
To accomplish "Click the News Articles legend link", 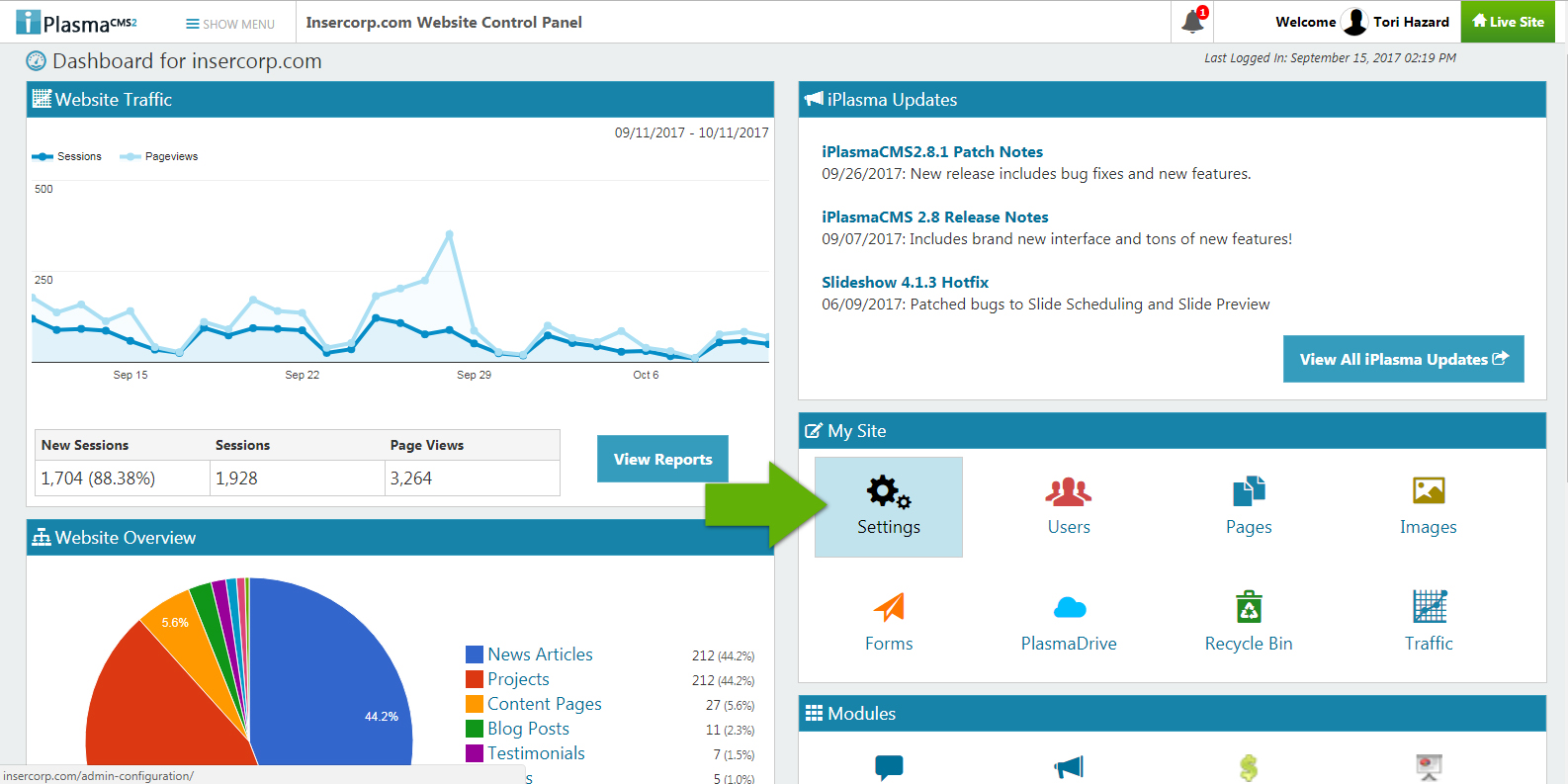I will pos(540,654).
